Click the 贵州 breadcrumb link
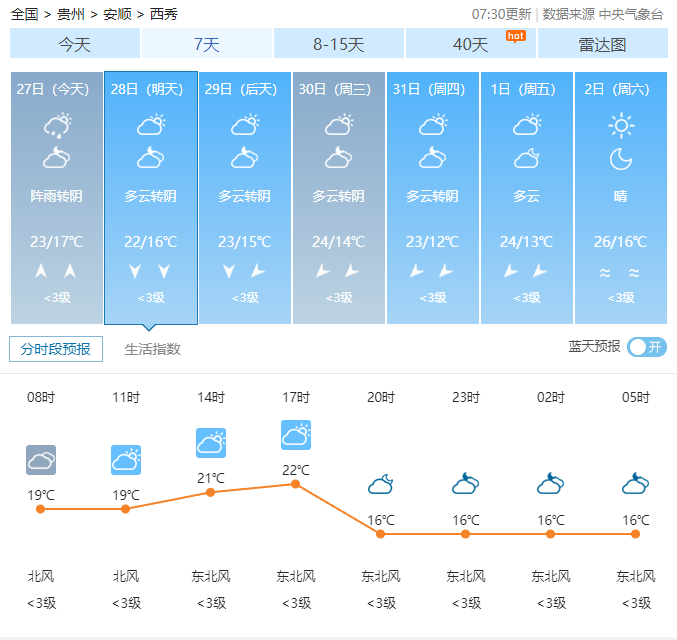 [x=71, y=14]
